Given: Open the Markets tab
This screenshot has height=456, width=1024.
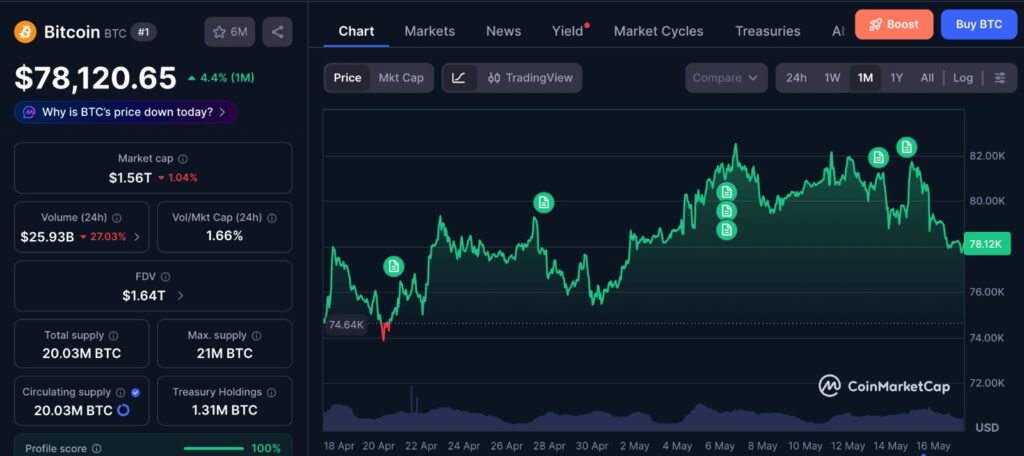Looking at the screenshot, I should click(x=430, y=31).
